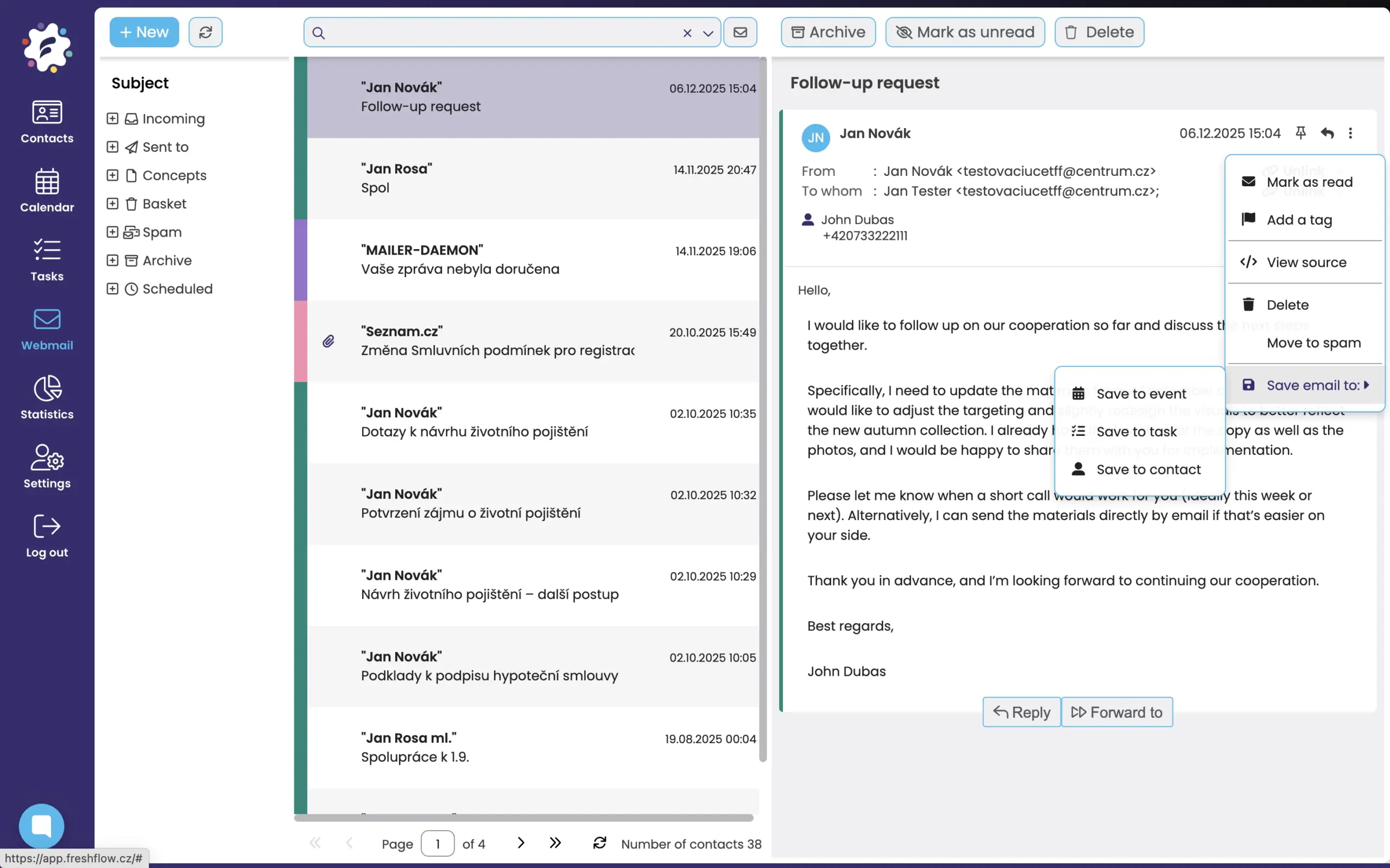Click the pin icon in the email header
Image resolution: width=1390 pixels, height=868 pixels.
pos(1300,133)
